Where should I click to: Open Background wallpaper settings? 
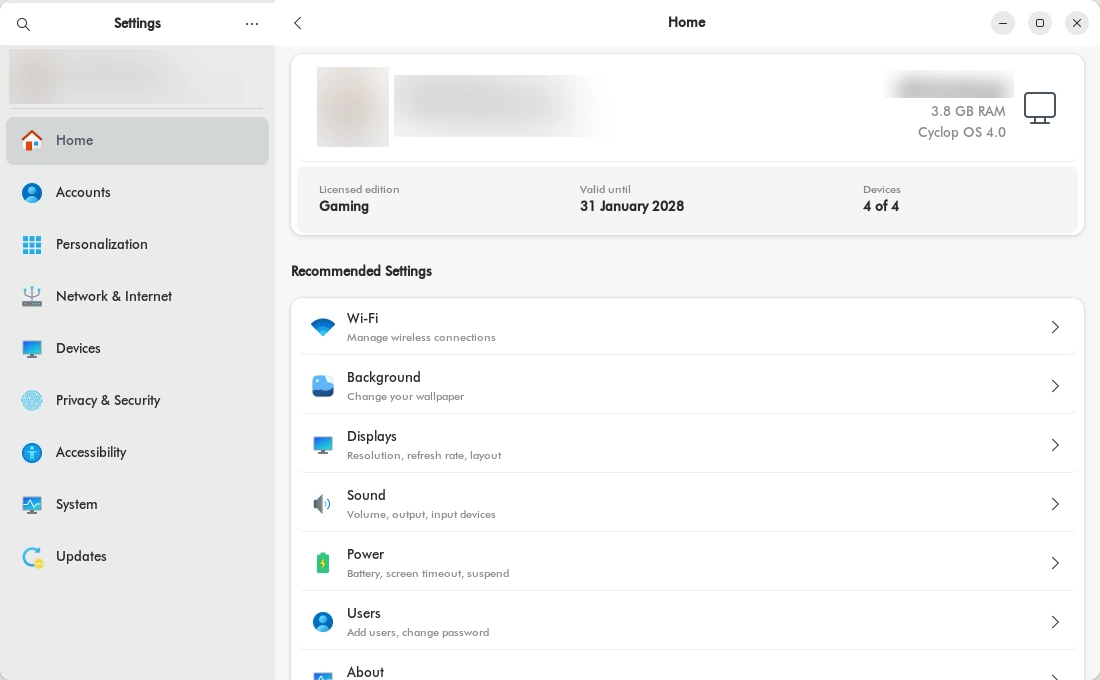coord(688,386)
